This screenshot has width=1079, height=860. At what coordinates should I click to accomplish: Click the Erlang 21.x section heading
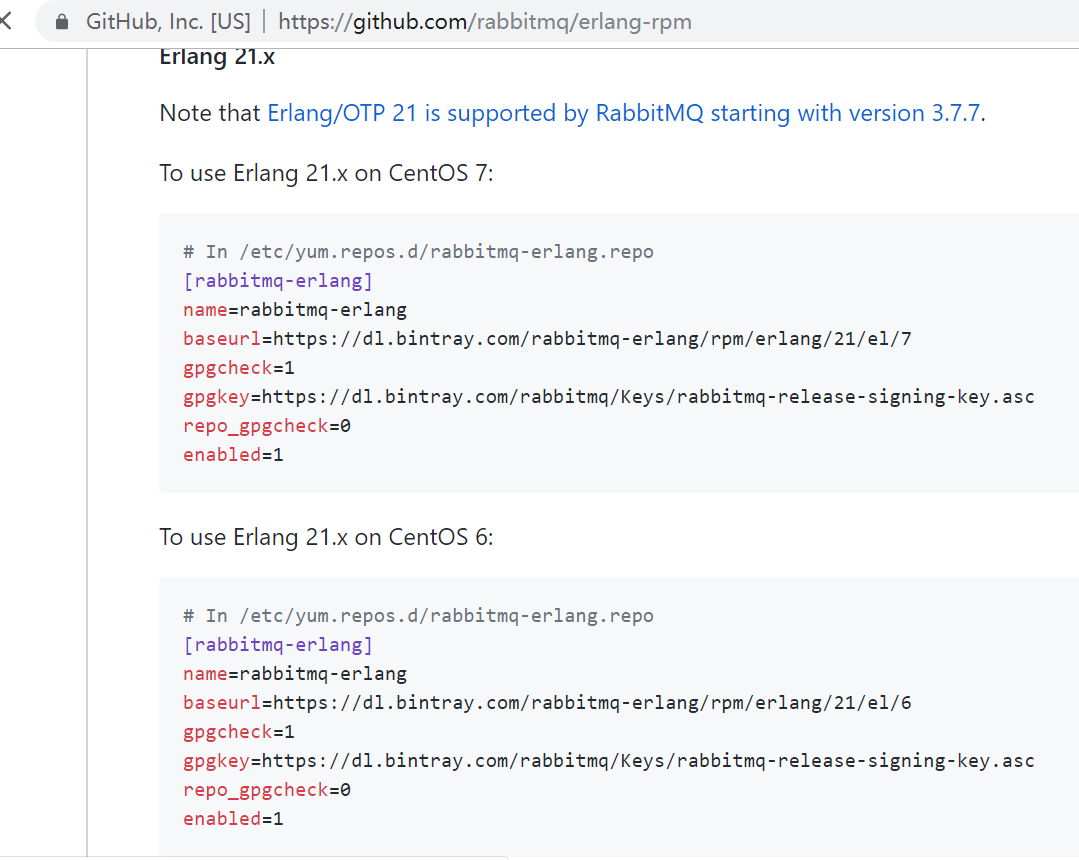217,57
